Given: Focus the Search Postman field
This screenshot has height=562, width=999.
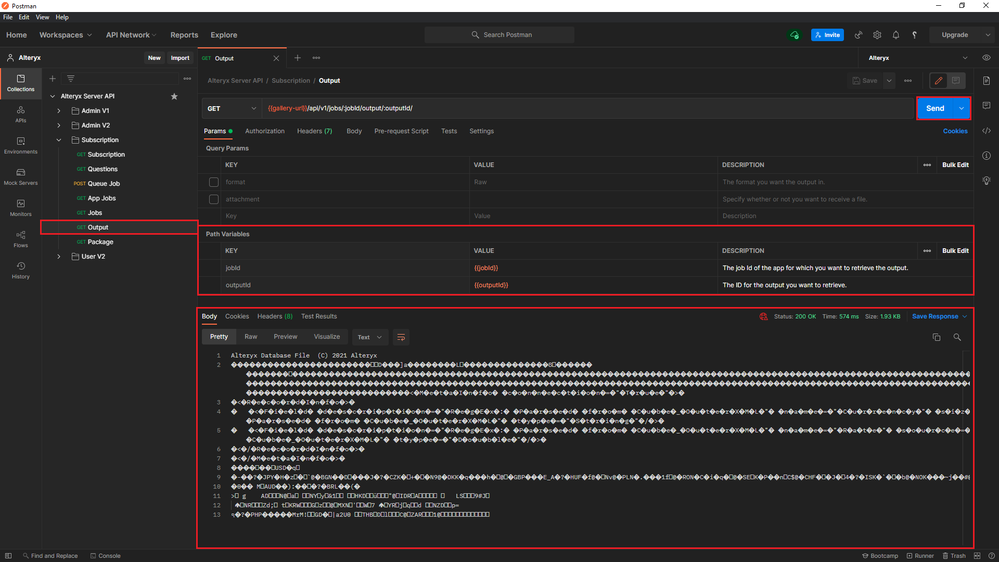Looking at the screenshot, I should click(x=500, y=35).
